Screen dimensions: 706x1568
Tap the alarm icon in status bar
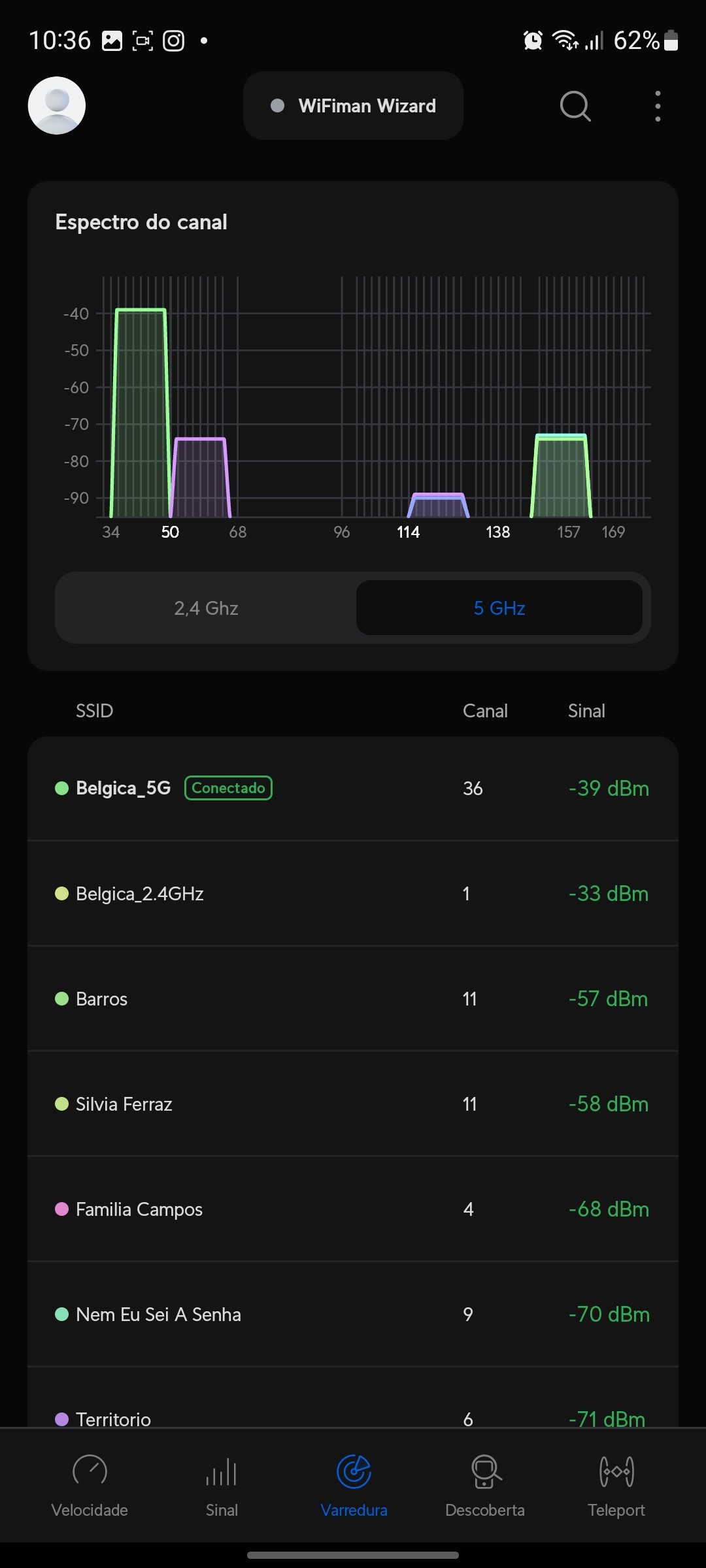pyautogui.click(x=533, y=41)
